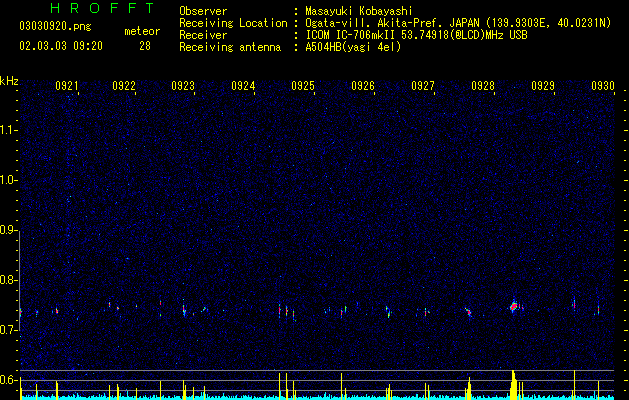Click the A504HB(yagi 4el) antenna text

[x=353, y=47]
